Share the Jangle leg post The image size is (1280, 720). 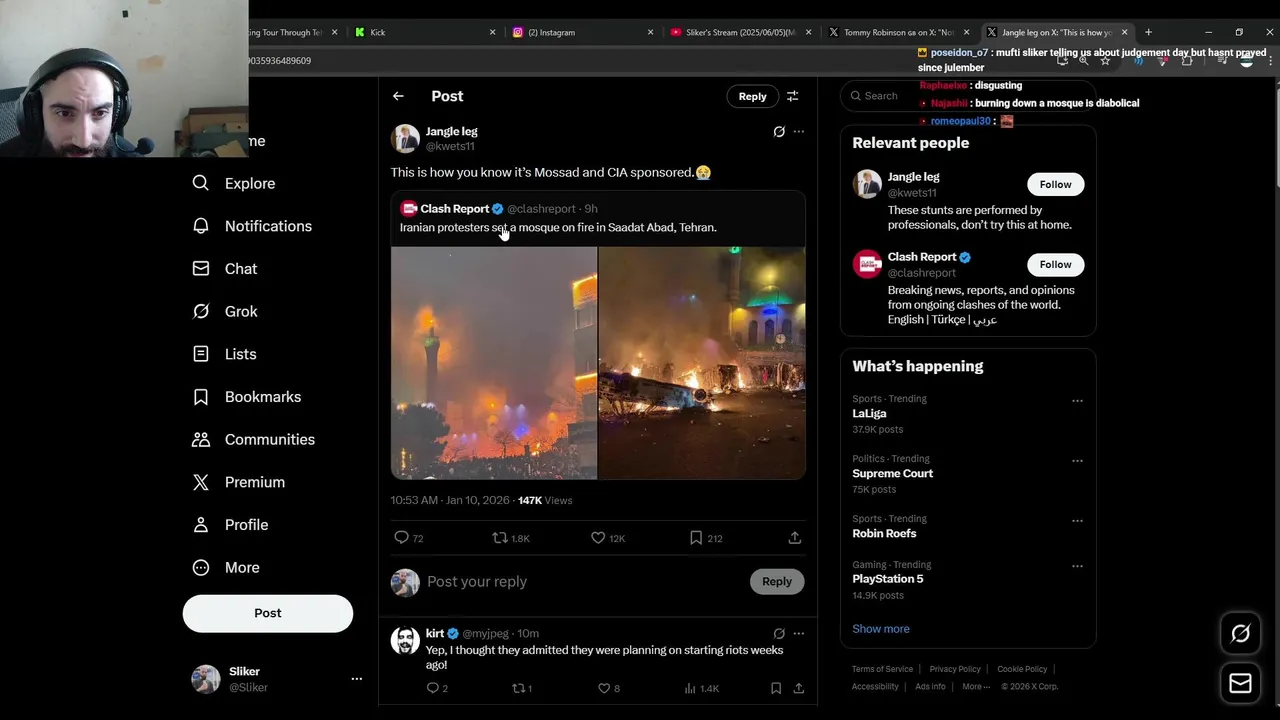point(795,538)
